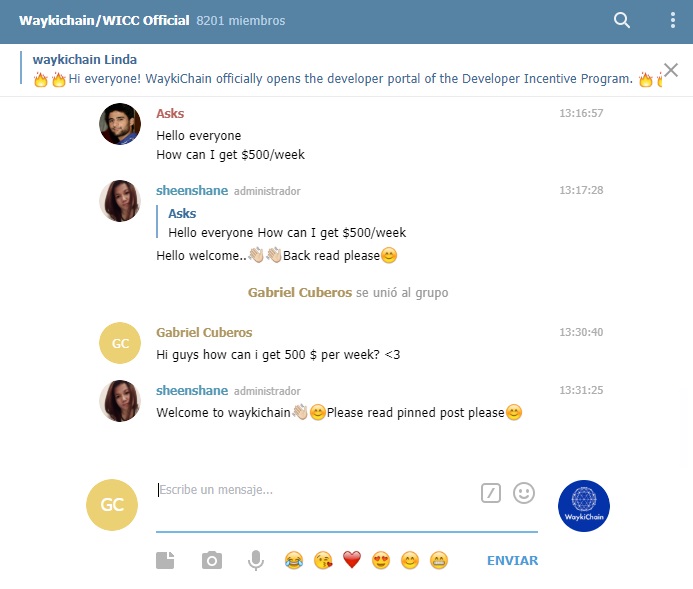Insert the heart-eyes emoji

(381, 560)
